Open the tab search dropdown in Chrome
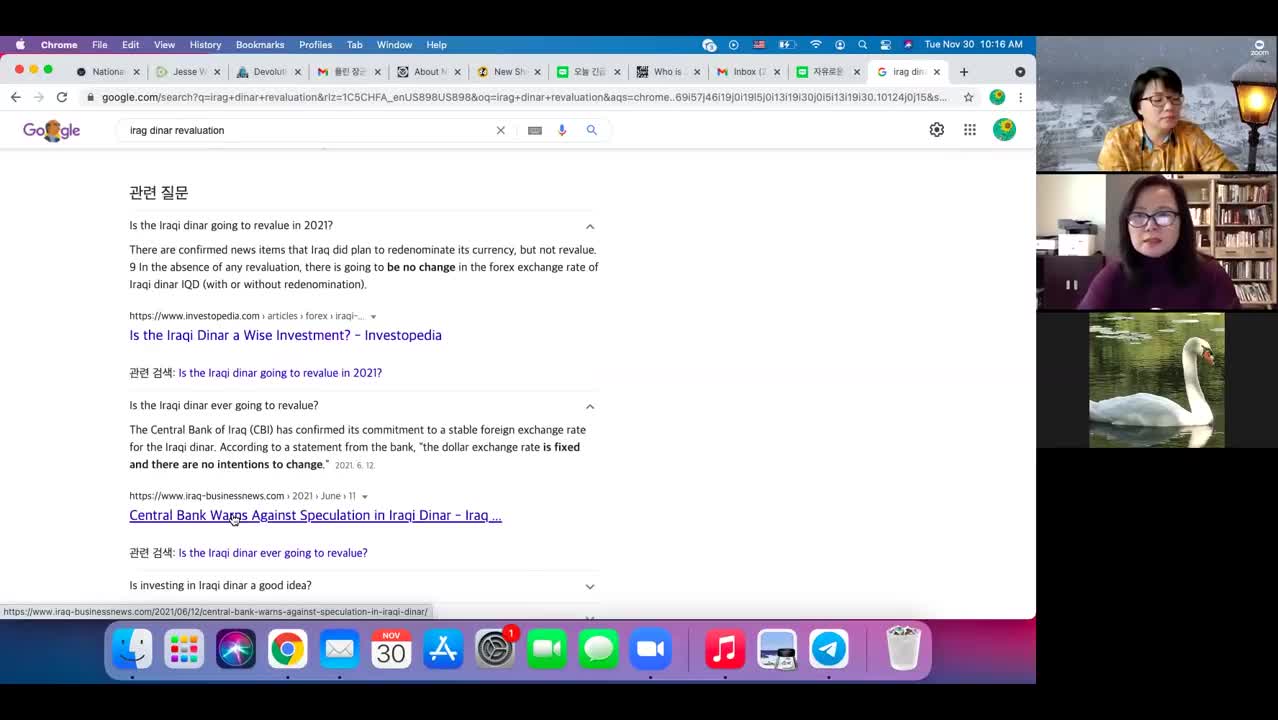 click(x=1020, y=72)
